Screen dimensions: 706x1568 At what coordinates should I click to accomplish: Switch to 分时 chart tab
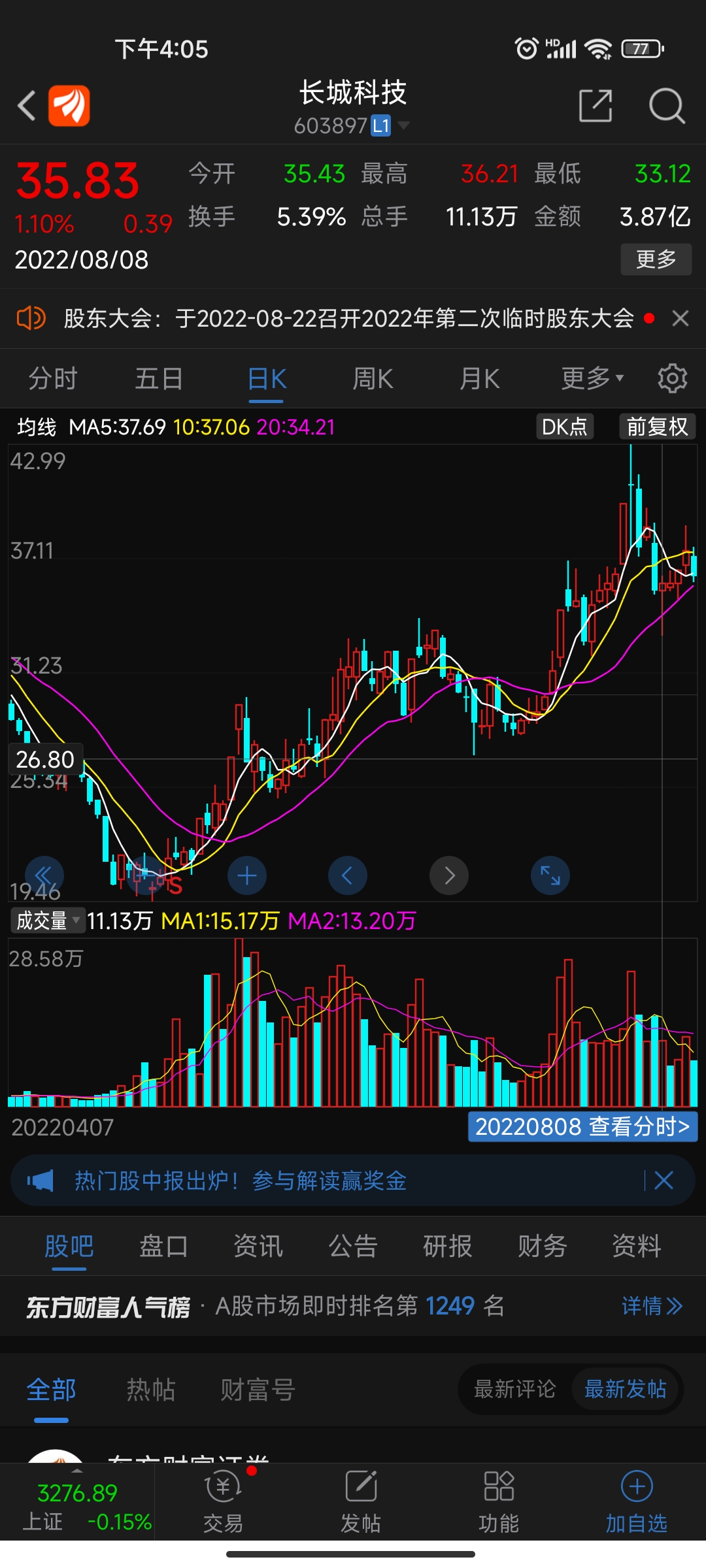(53, 378)
